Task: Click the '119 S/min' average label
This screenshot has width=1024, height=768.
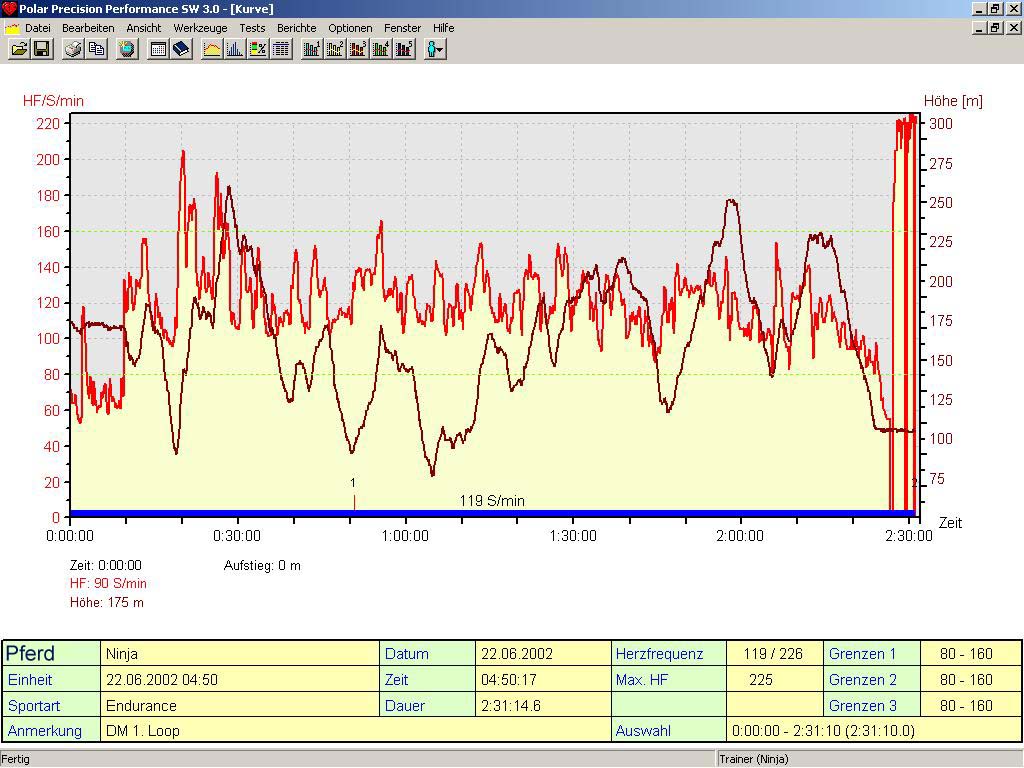Action: coord(492,501)
